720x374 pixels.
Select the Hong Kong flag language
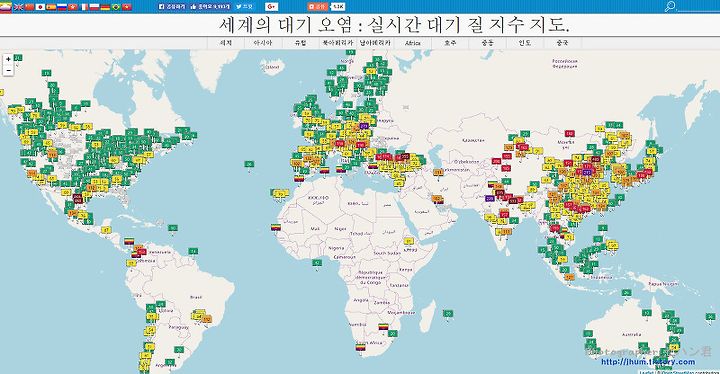coord(73,7)
